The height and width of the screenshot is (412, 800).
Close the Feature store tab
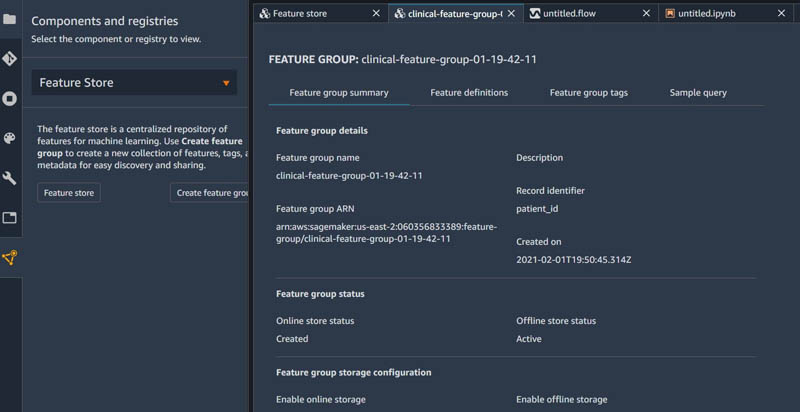coord(376,13)
